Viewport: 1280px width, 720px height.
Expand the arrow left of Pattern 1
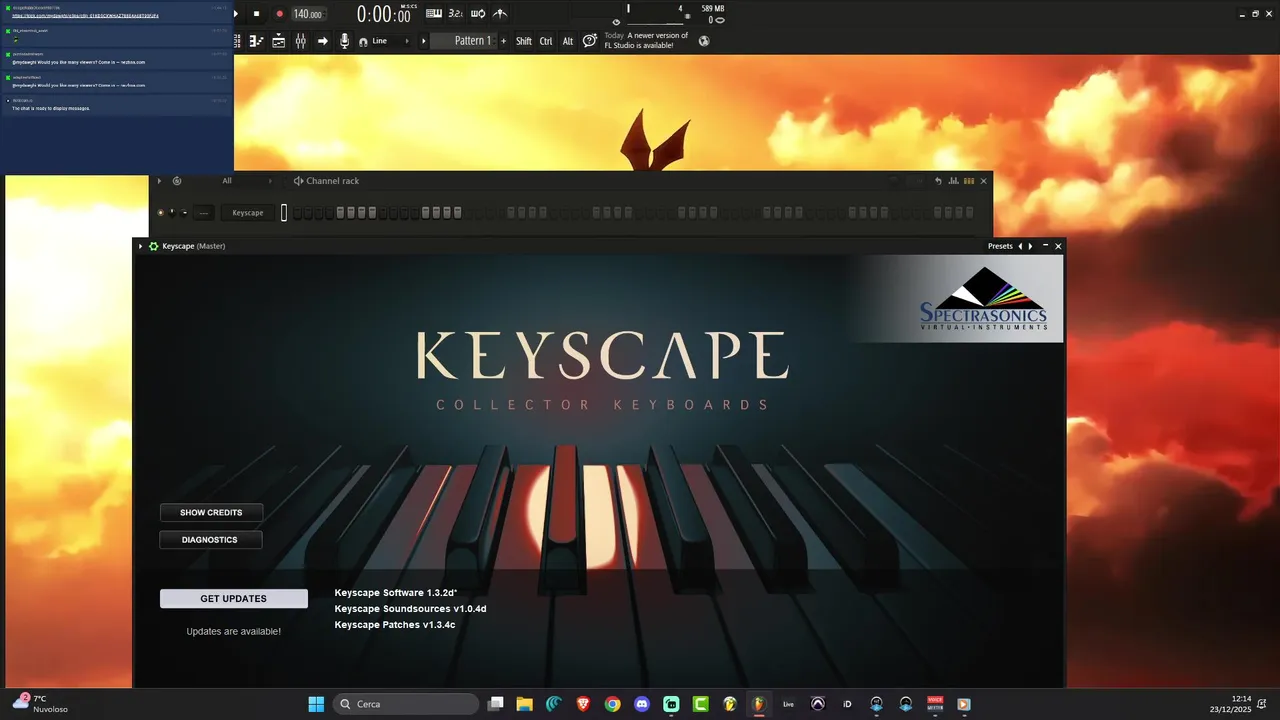point(424,41)
